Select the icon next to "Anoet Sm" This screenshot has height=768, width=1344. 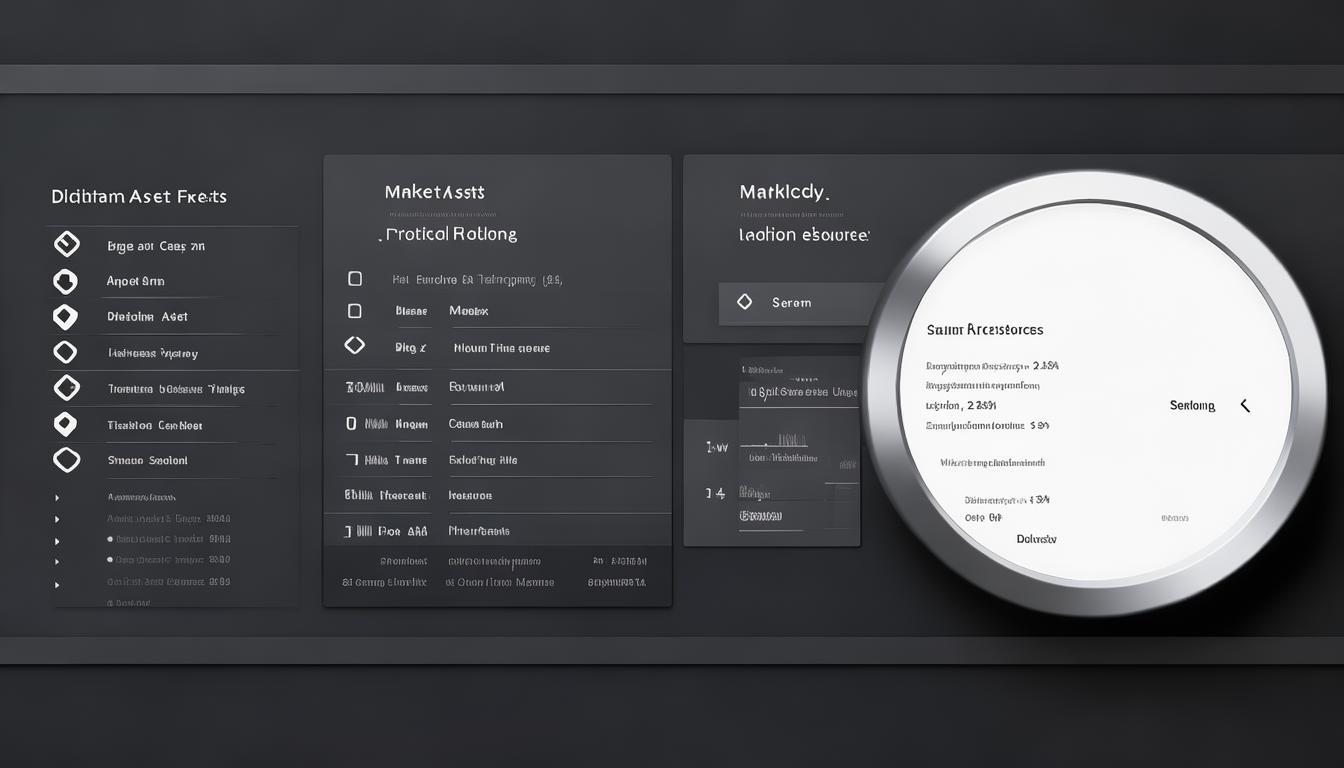(x=65, y=281)
